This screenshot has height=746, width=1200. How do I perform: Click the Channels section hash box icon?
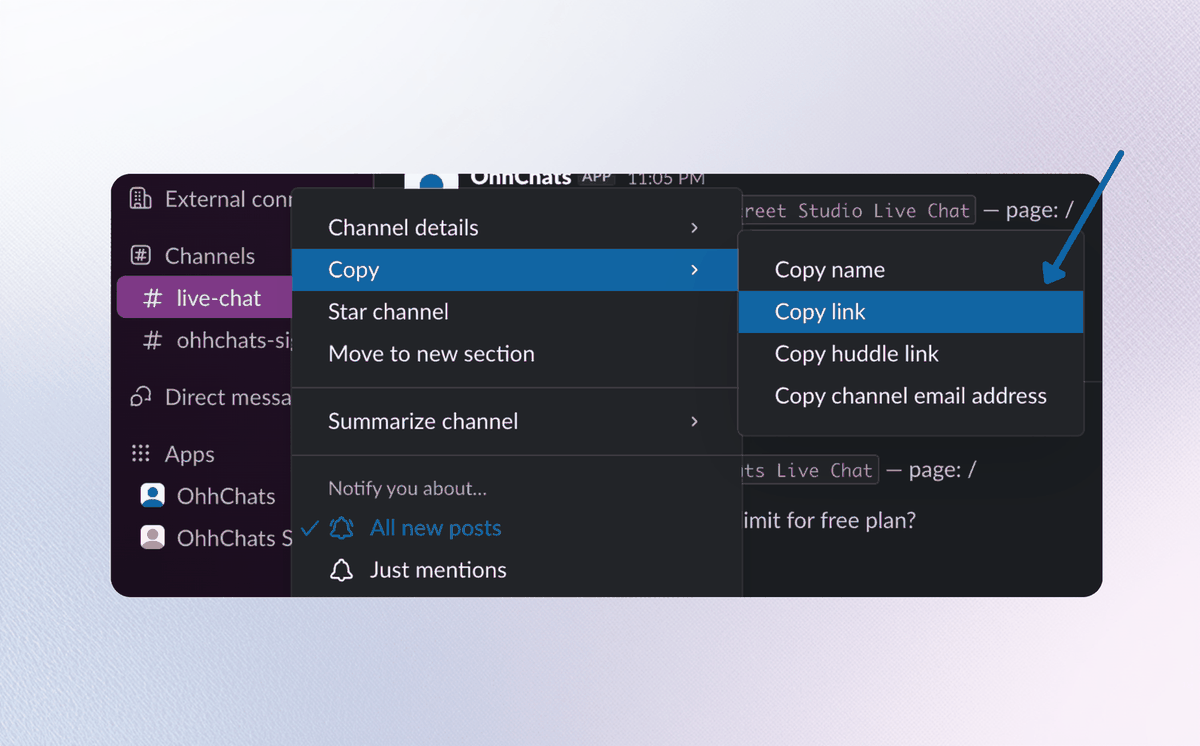point(142,255)
